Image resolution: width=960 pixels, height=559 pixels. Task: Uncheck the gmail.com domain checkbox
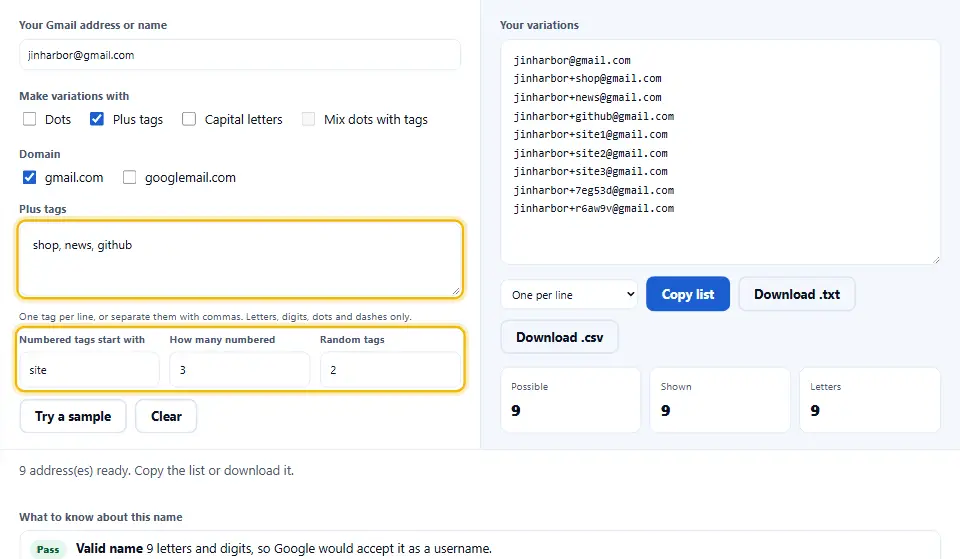(29, 178)
